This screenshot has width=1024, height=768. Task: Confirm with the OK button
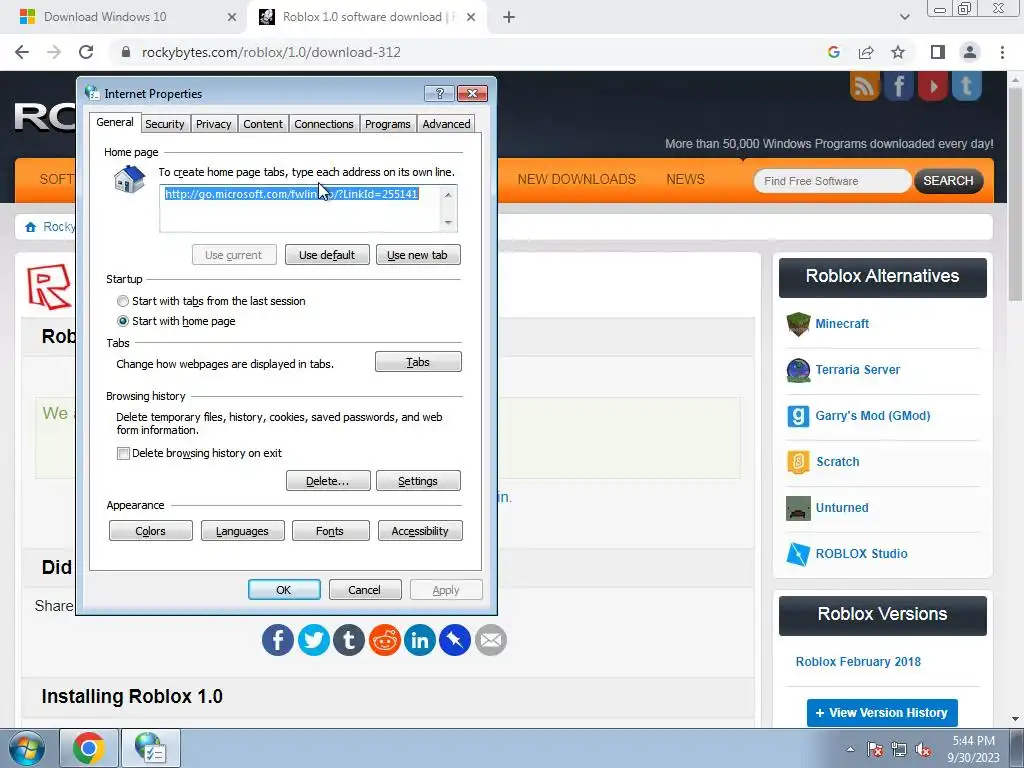[284, 590]
